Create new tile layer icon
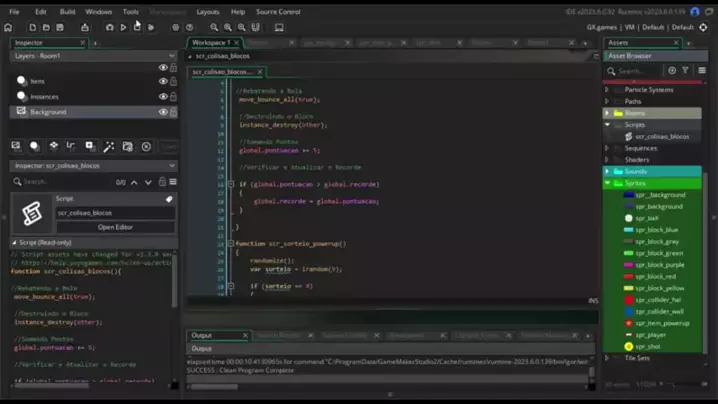Screen dimensions: 718x404 coord(54,146)
